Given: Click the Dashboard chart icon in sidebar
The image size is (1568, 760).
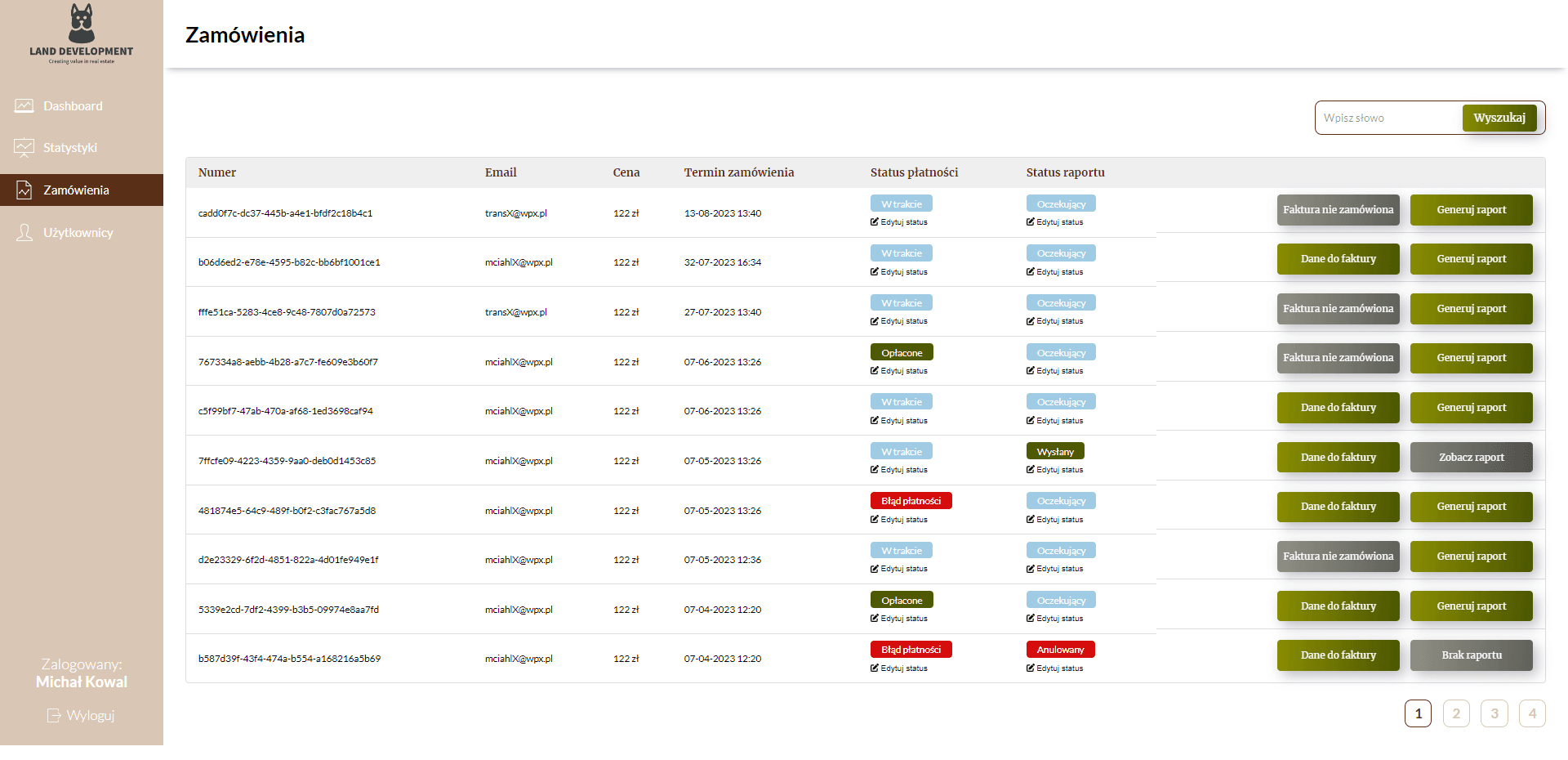Looking at the screenshot, I should 24,106.
